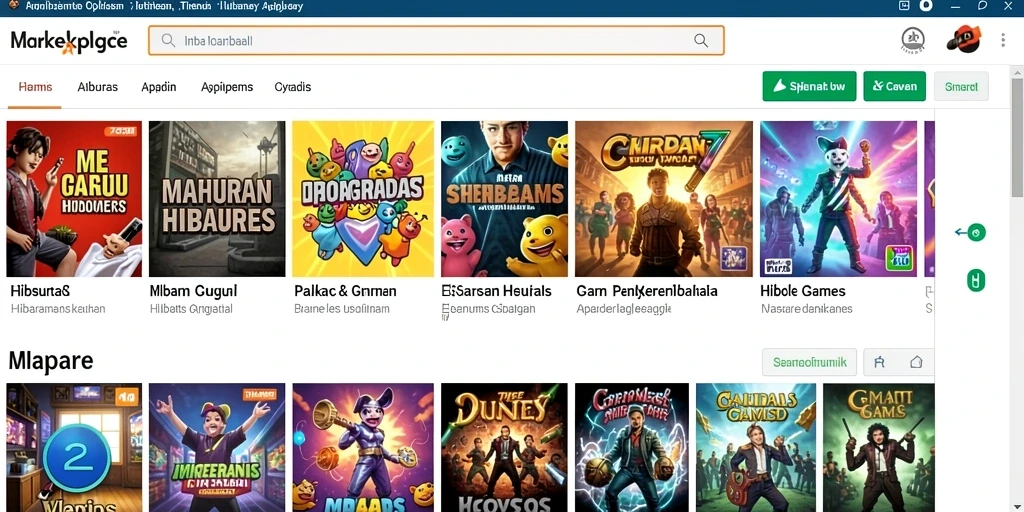The width and height of the screenshot is (1024, 512).
Task: Open the user avatar with red hat
Action: click(964, 39)
